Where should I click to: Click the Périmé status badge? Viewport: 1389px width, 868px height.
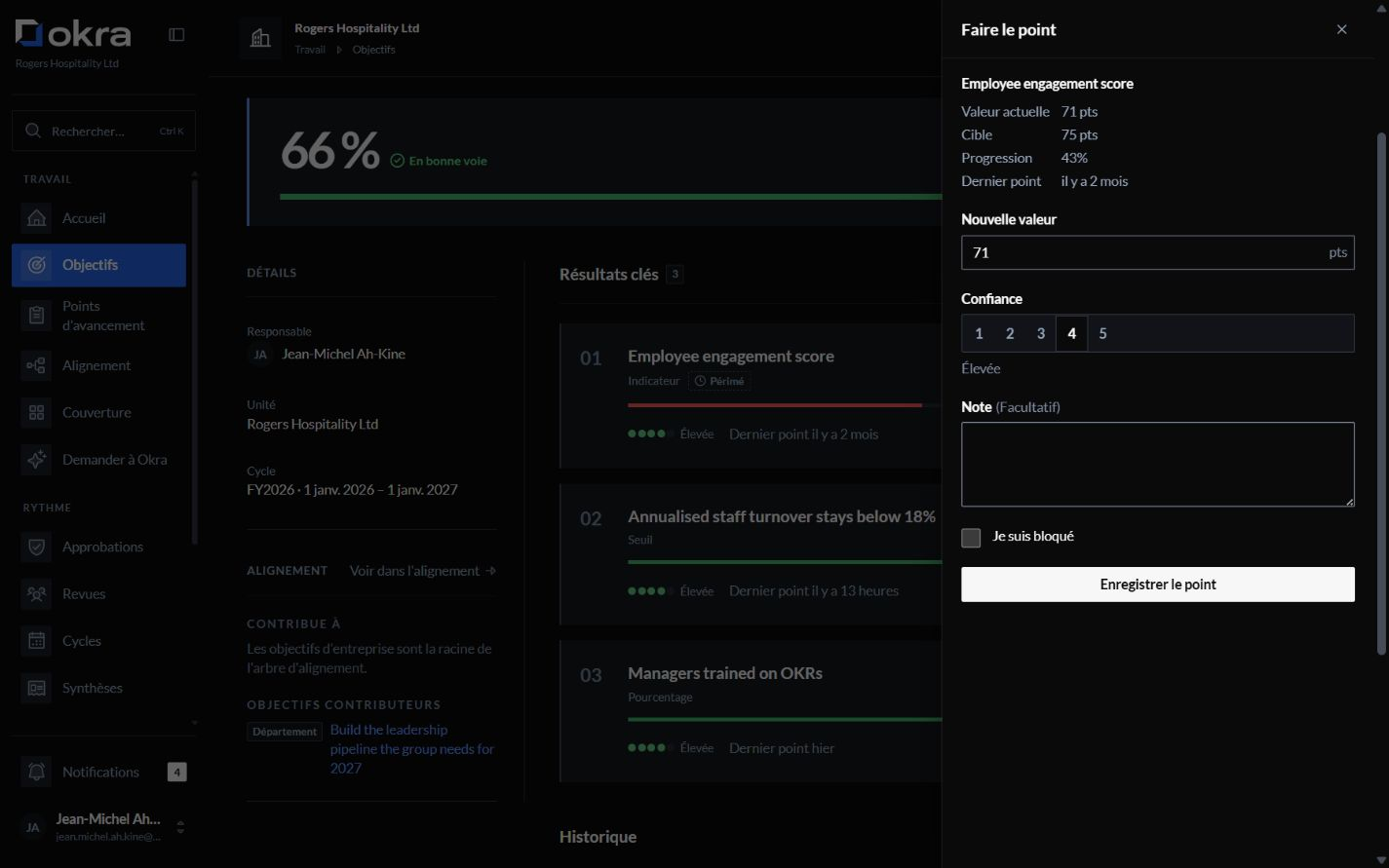(719, 381)
